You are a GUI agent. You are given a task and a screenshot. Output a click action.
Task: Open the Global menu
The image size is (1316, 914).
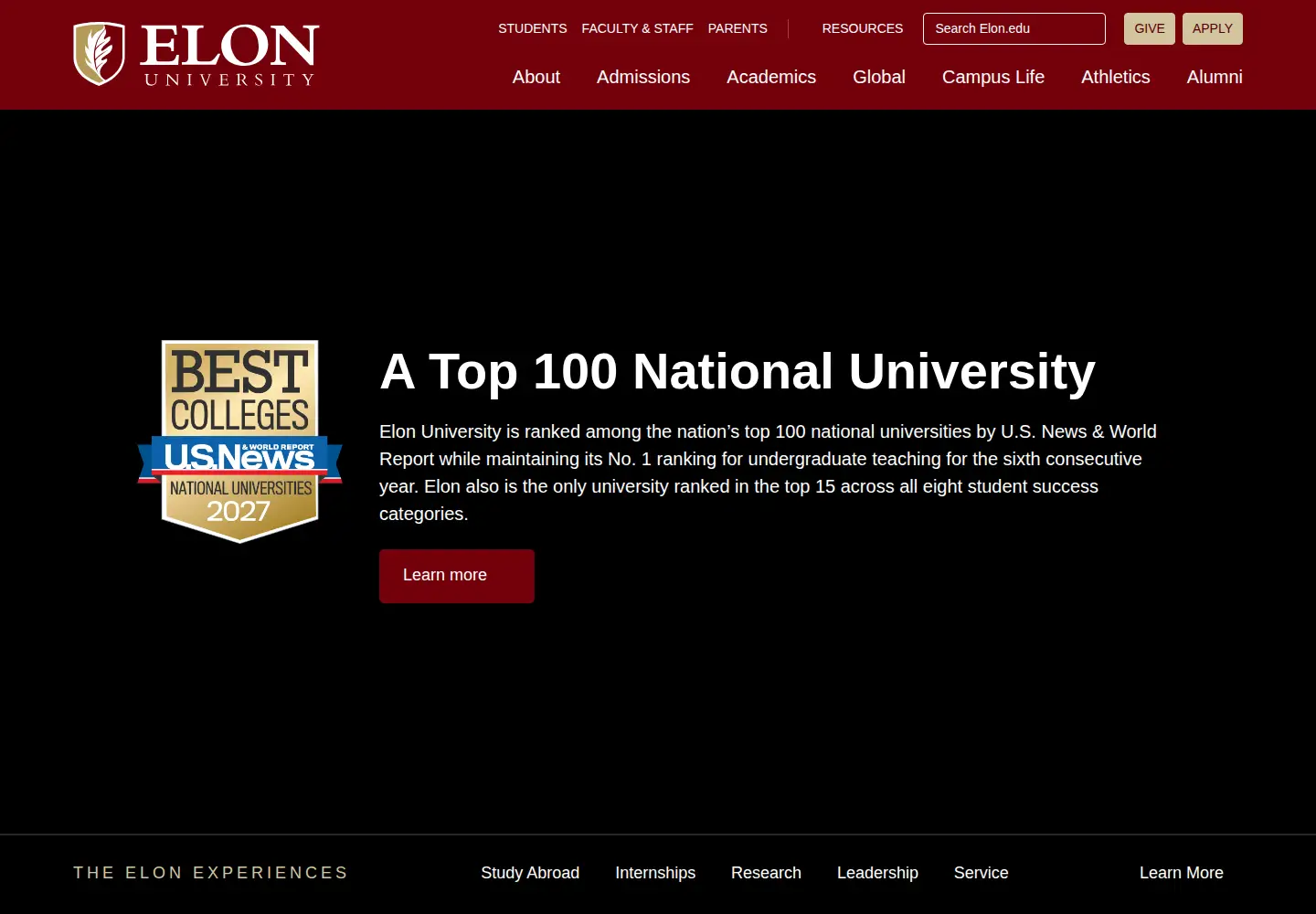[x=879, y=77]
